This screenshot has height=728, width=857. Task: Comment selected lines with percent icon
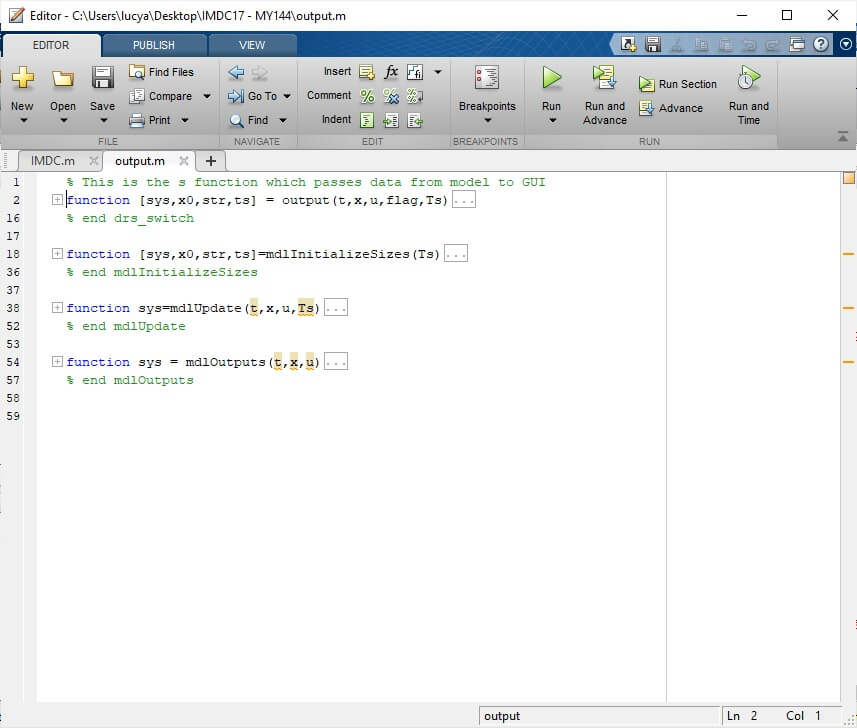click(367, 96)
